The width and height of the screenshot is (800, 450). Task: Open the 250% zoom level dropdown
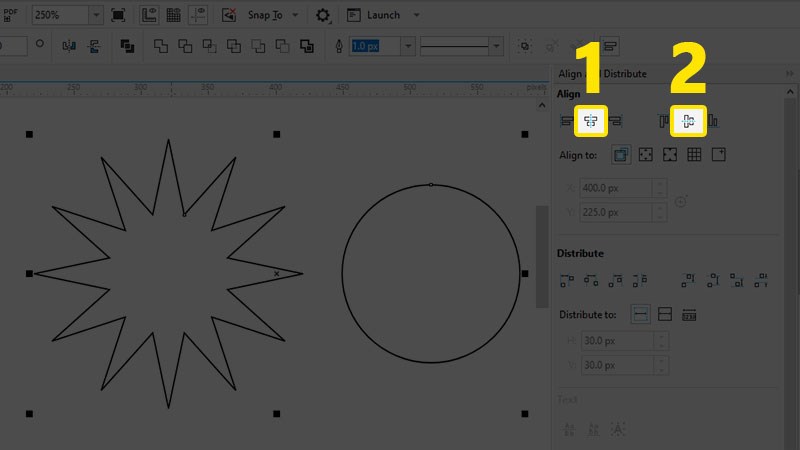tap(95, 15)
